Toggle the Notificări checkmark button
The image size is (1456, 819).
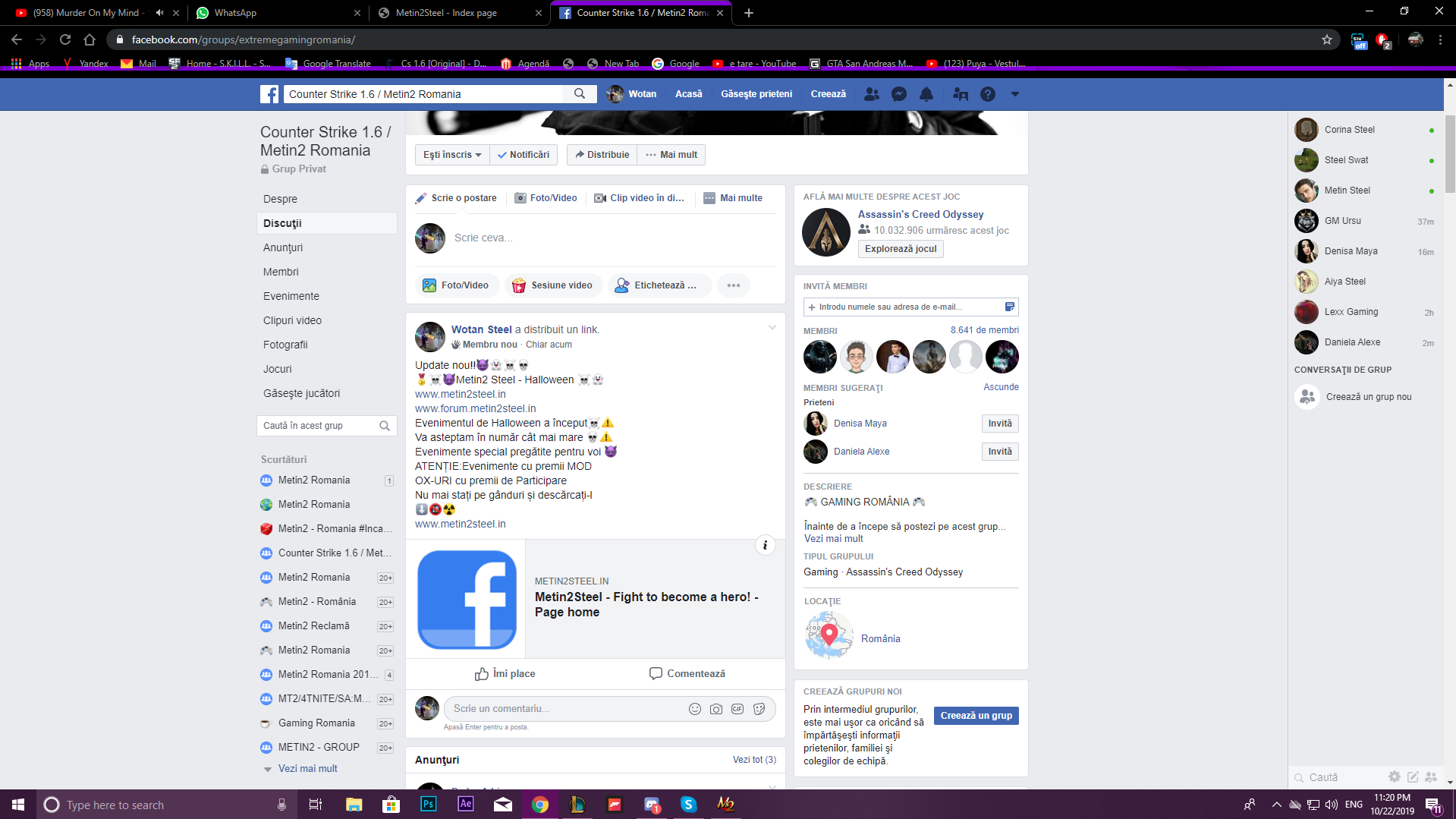(x=524, y=155)
